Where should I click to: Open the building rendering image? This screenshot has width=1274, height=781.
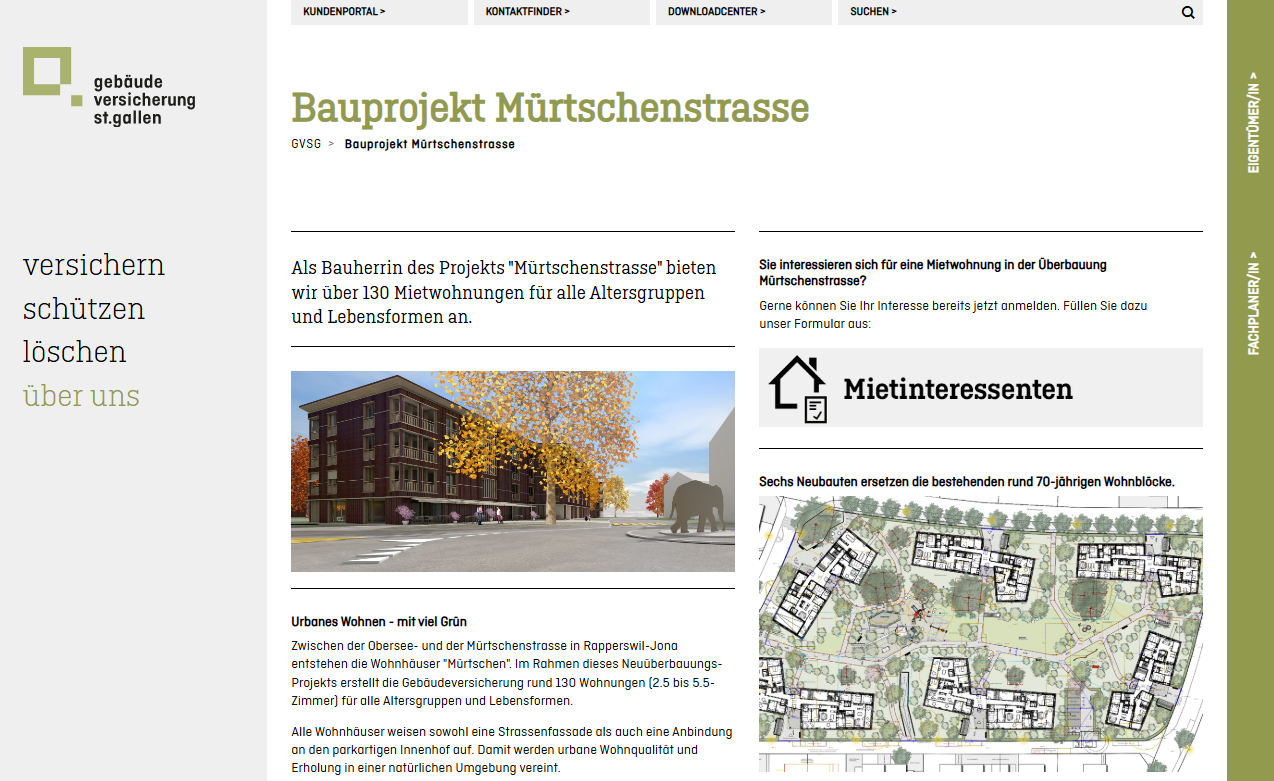pos(512,471)
